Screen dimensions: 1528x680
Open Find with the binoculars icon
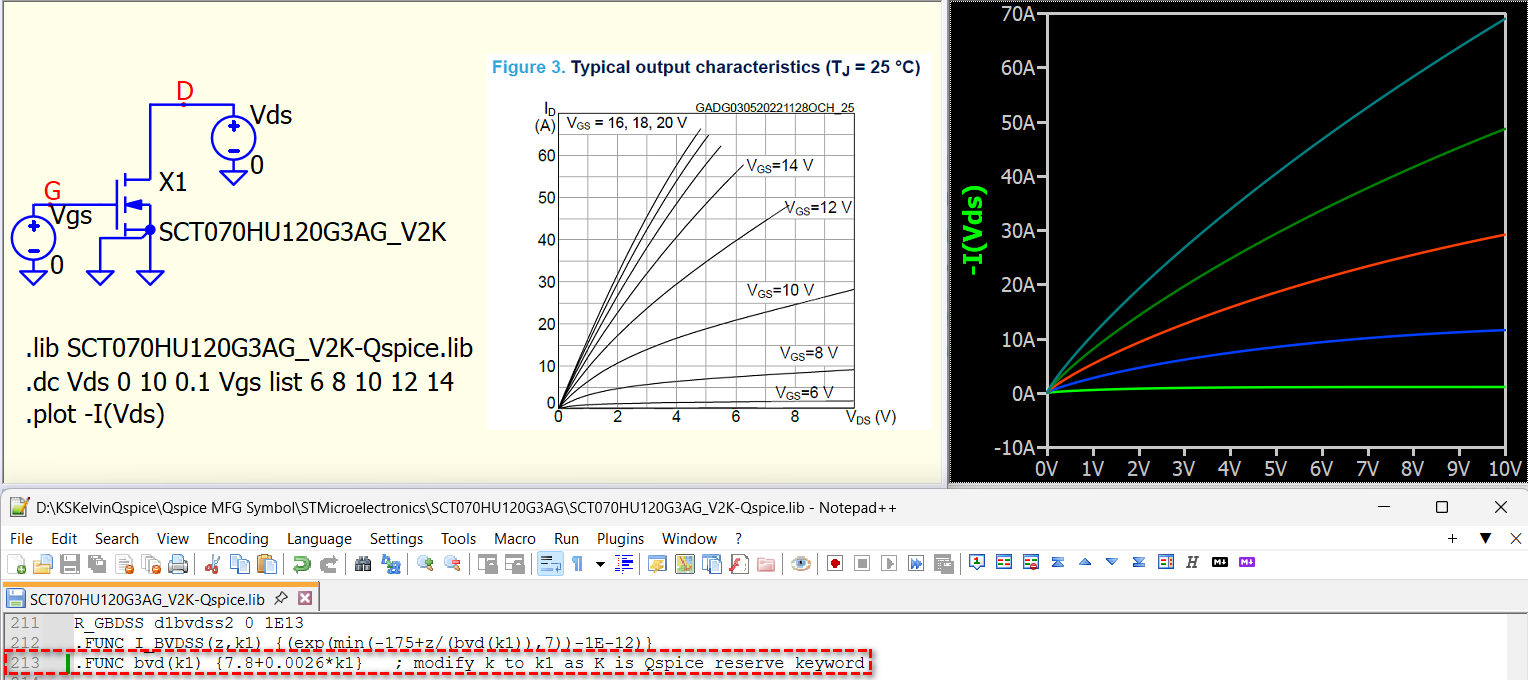[x=363, y=564]
